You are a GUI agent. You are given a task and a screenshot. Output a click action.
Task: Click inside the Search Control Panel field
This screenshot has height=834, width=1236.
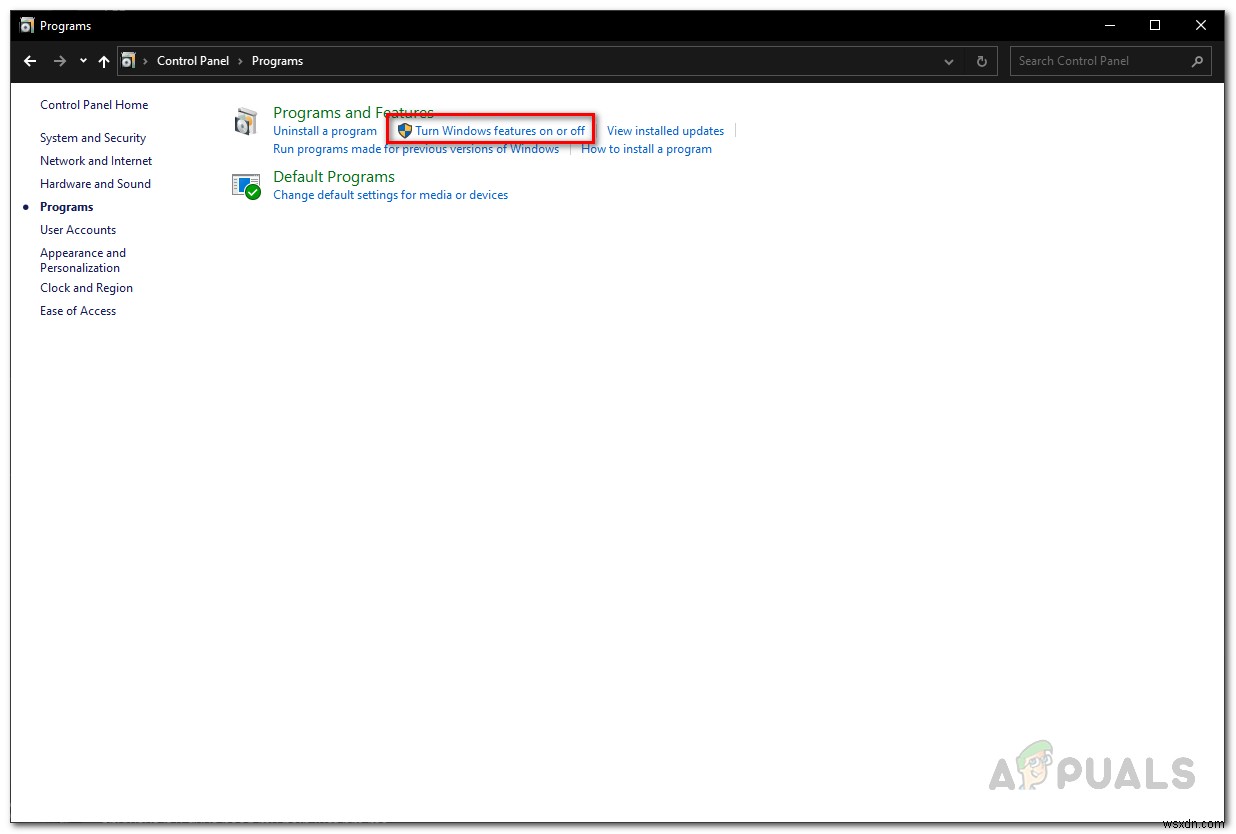[1090, 60]
